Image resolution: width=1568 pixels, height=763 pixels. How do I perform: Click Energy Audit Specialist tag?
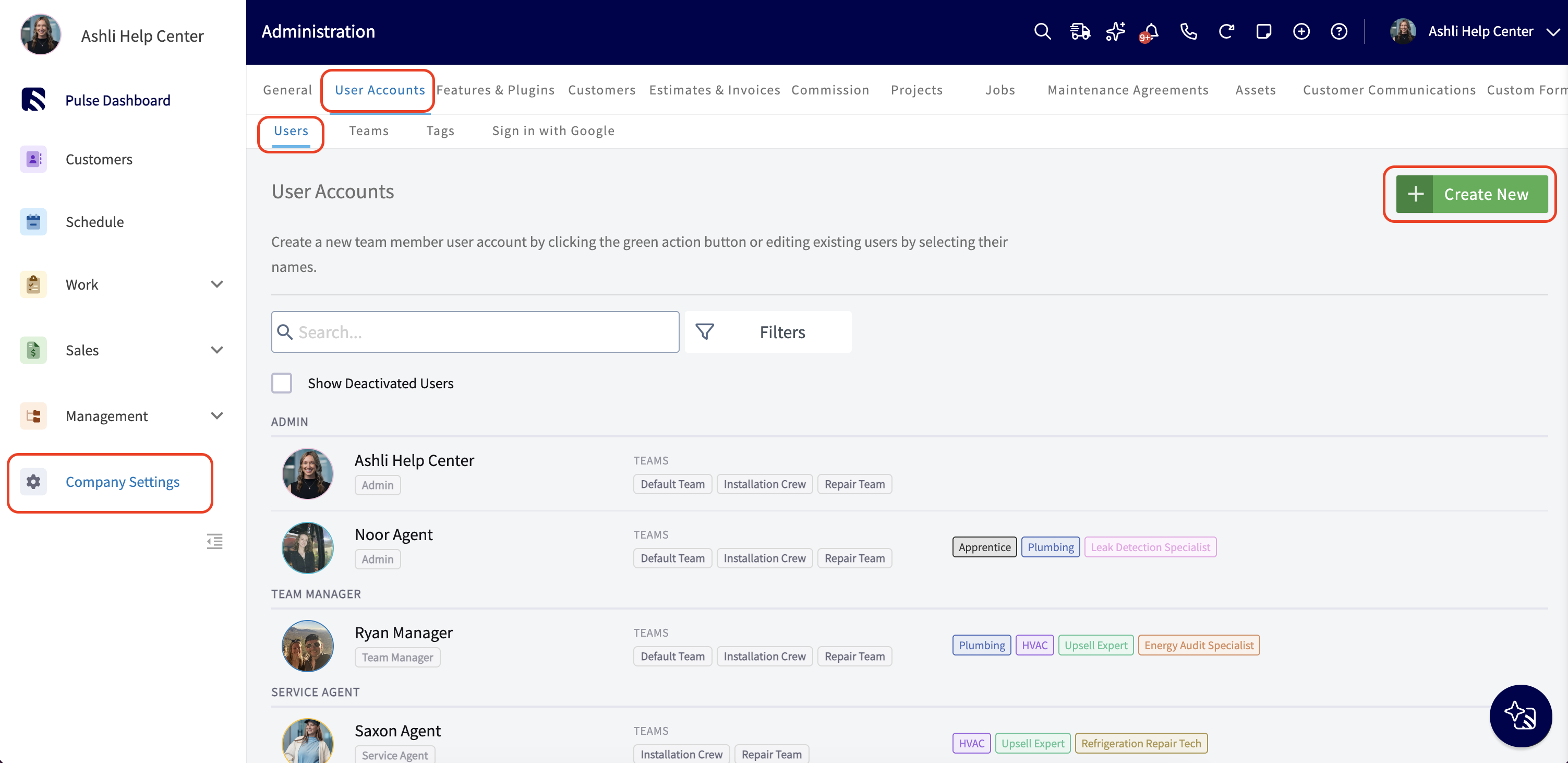[1199, 645]
